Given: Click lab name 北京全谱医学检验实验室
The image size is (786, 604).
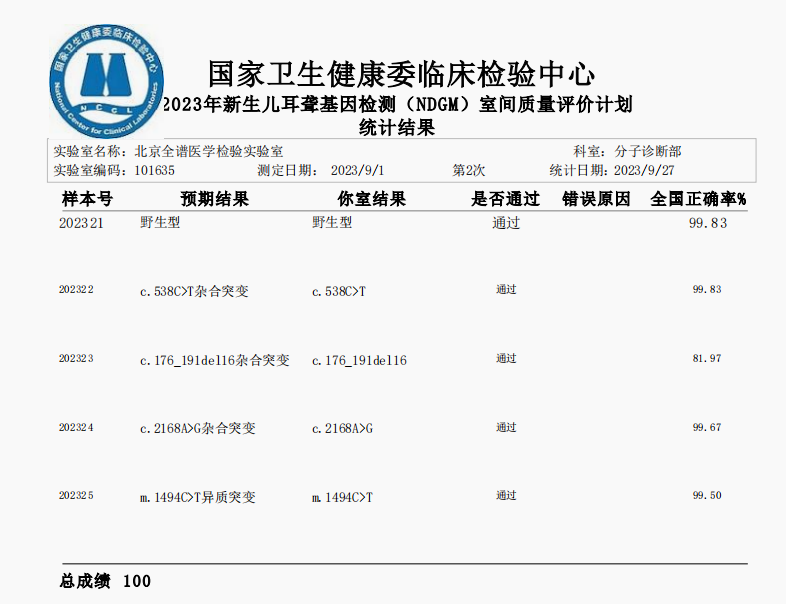Looking at the screenshot, I should pyautogui.click(x=209, y=151).
